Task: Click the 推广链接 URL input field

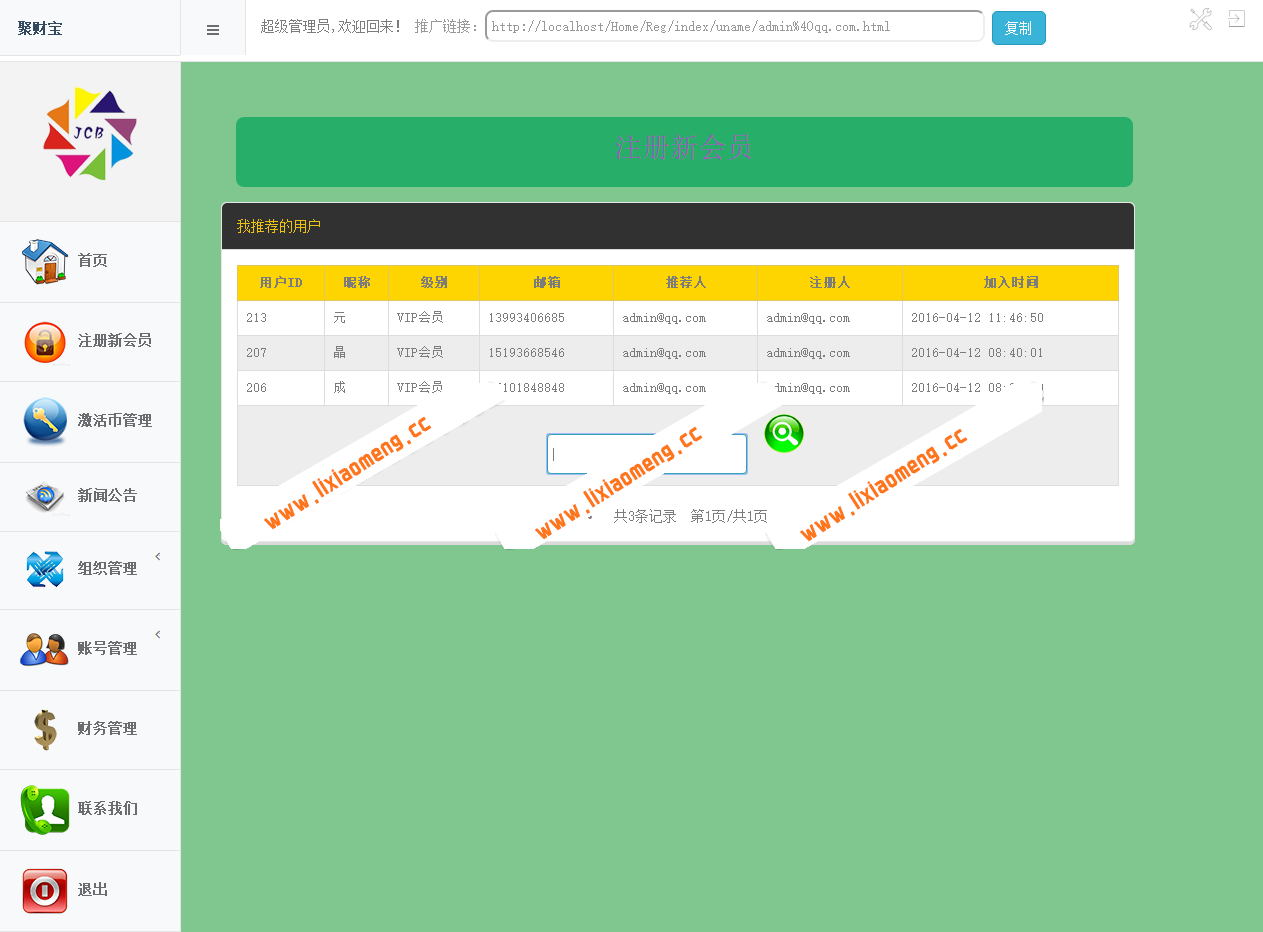Action: click(x=734, y=27)
